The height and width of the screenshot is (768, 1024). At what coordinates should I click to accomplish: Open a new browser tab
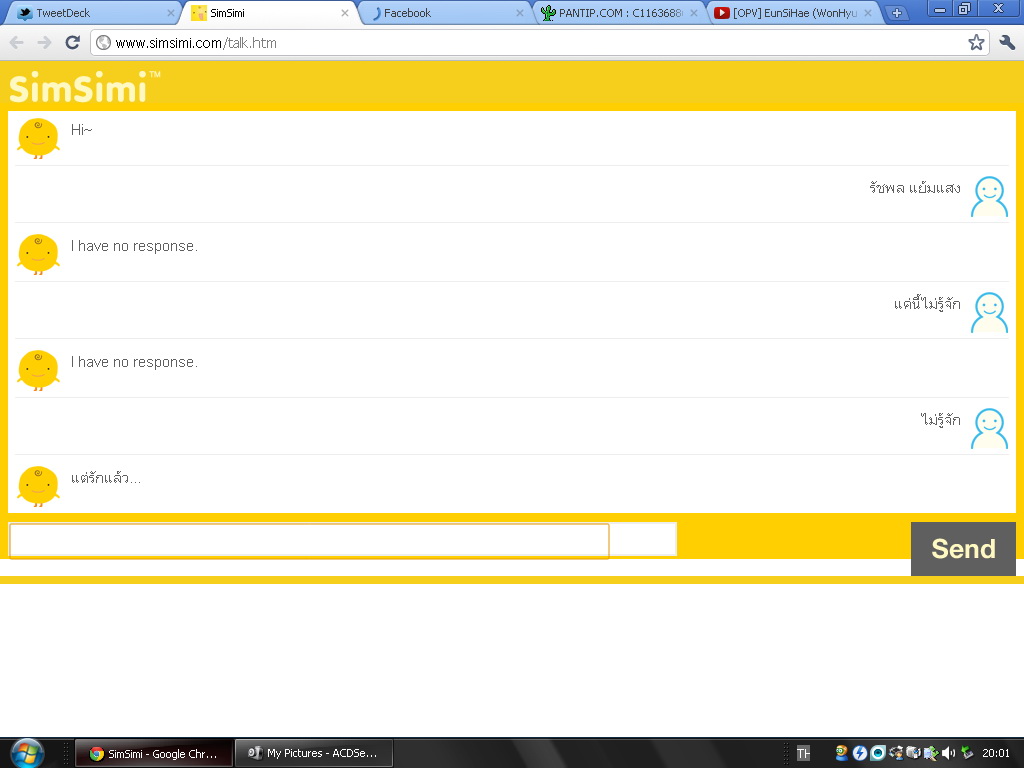897,13
